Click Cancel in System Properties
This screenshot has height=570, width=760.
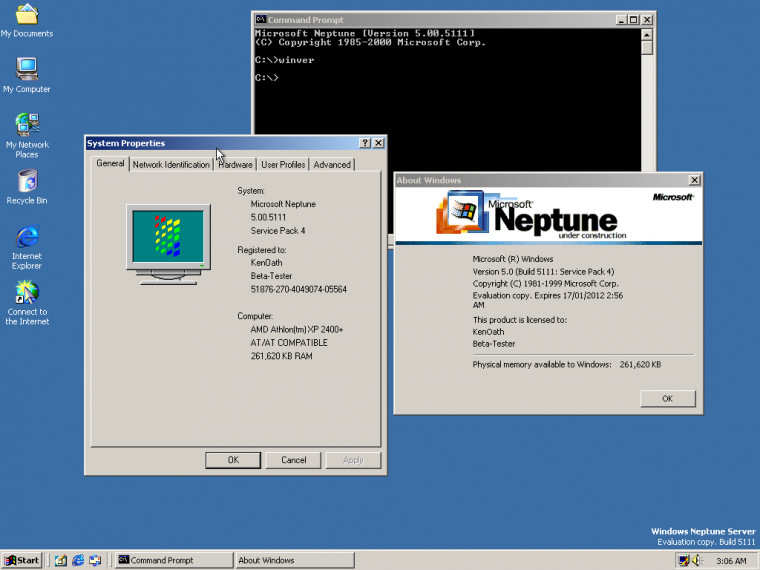click(294, 460)
